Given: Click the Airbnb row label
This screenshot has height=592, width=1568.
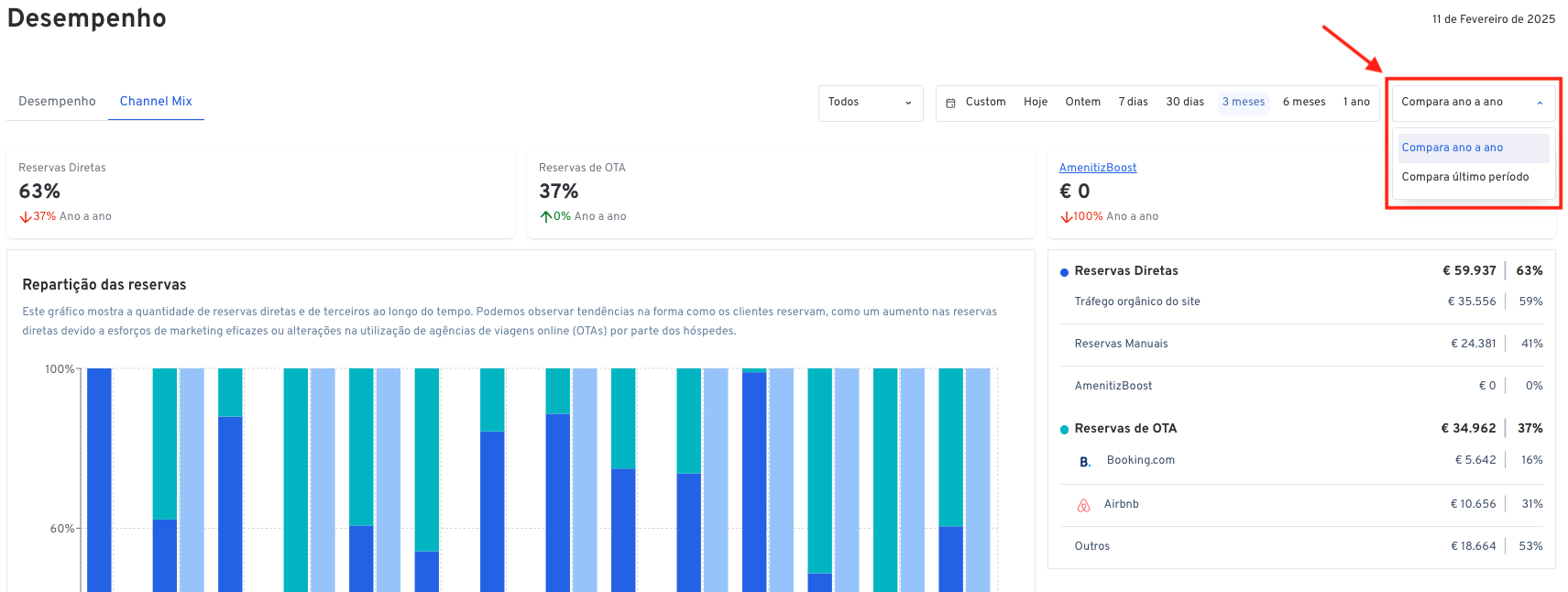Looking at the screenshot, I should (1122, 504).
